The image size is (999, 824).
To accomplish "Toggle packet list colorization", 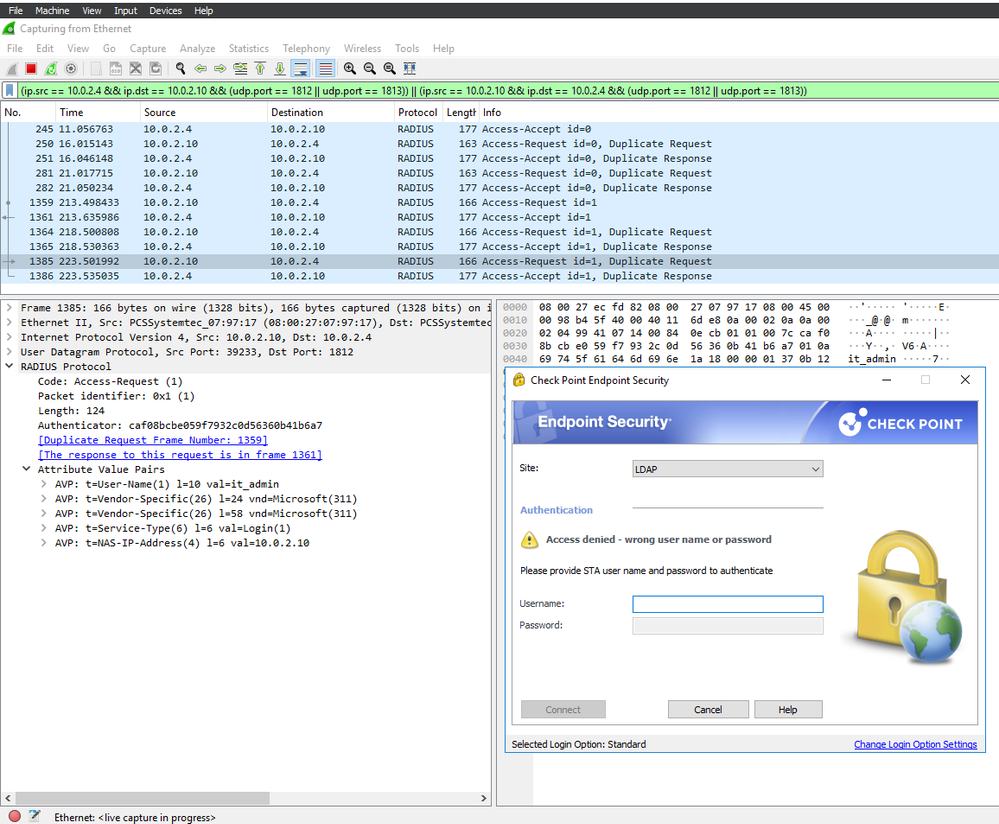I will click(325, 69).
